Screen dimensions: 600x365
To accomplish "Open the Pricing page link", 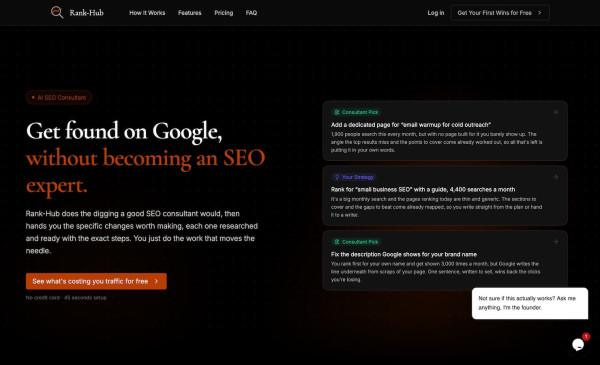I will [x=223, y=13].
